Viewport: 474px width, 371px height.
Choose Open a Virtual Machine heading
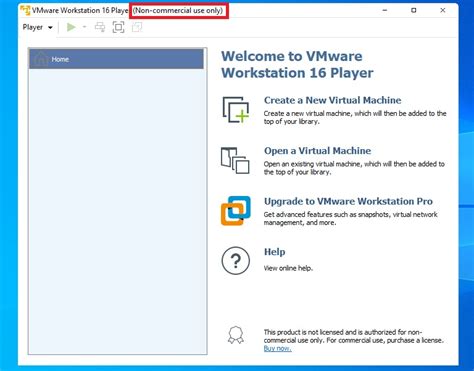317,151
